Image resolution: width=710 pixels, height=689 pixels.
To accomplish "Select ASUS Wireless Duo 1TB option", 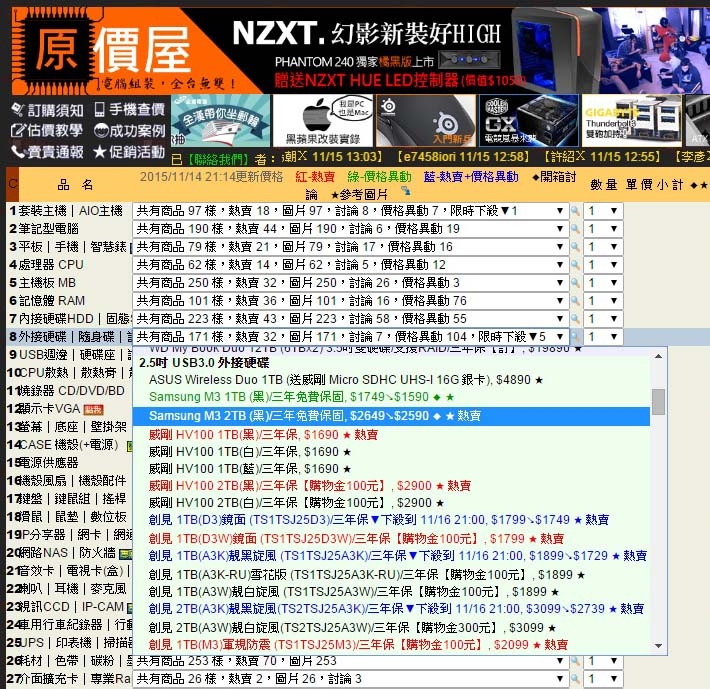I will point(391,380).
